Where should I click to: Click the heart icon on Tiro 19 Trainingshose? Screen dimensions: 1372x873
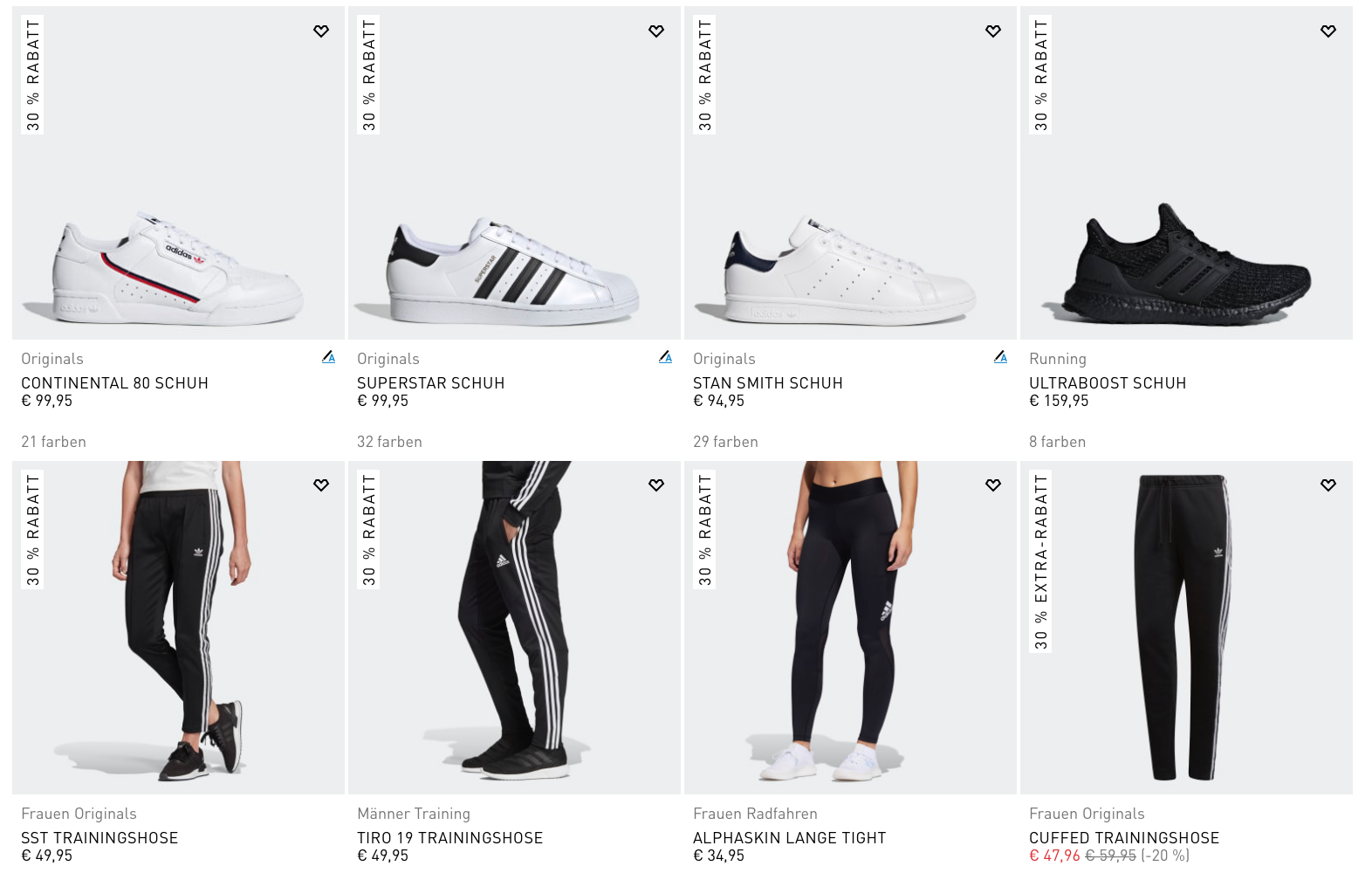(x=656, y=485)
